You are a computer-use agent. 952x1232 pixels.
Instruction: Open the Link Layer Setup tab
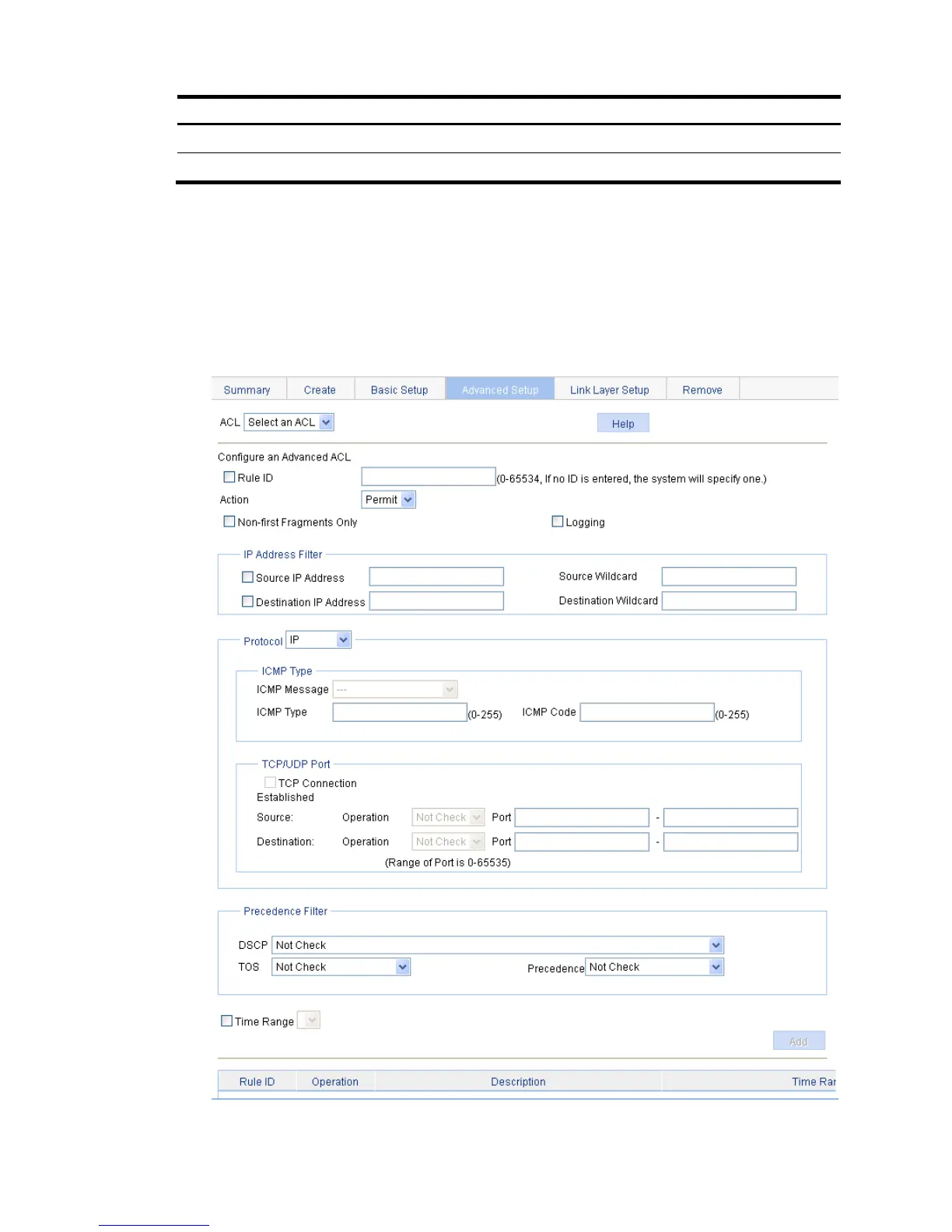click(x=610, y=390)
